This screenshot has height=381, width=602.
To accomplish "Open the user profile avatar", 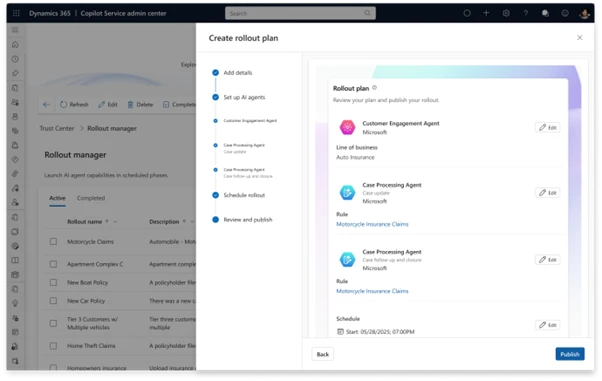I will [584, 13].
